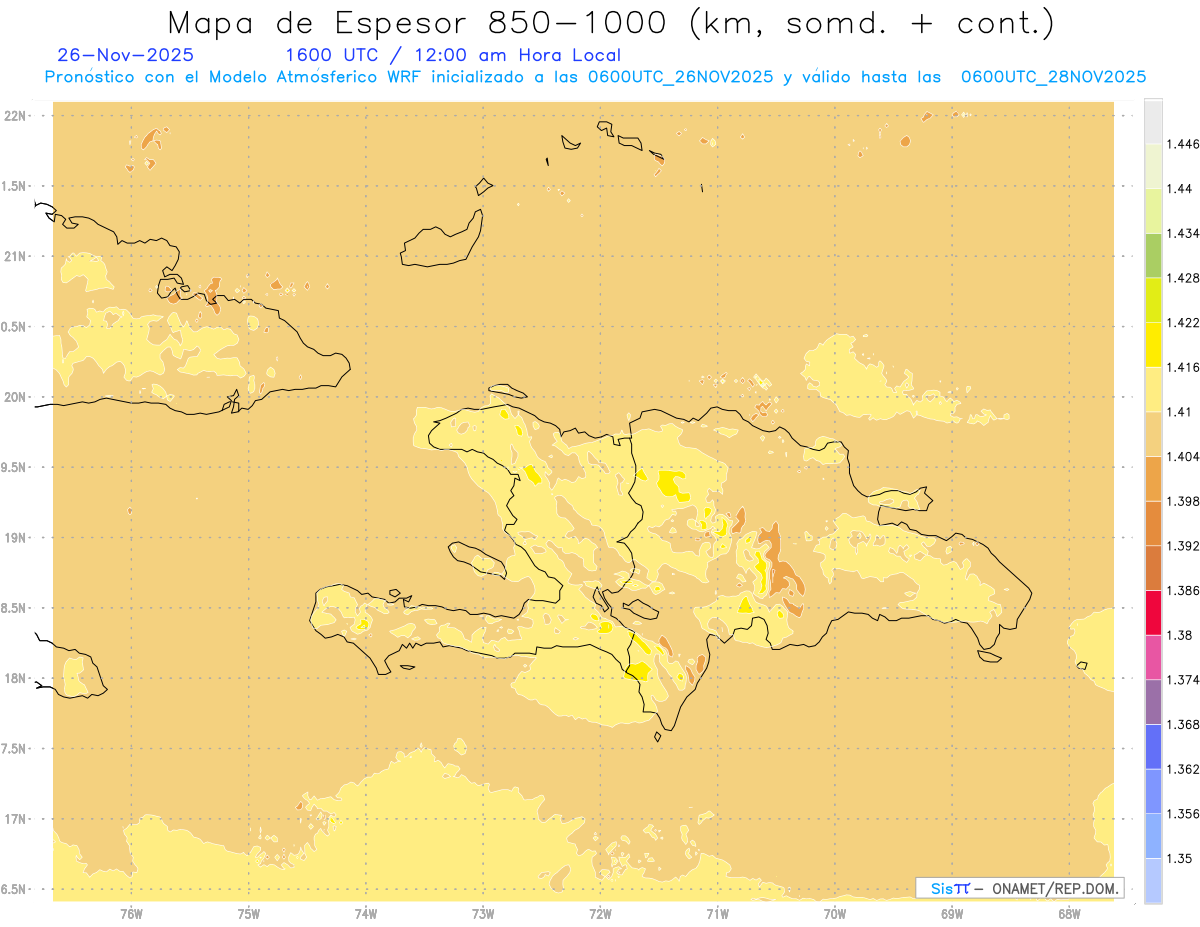This screenshot has height=927, width=1200.
Task: Click the '1.398' color scale value
Action: pos(1183,501)
